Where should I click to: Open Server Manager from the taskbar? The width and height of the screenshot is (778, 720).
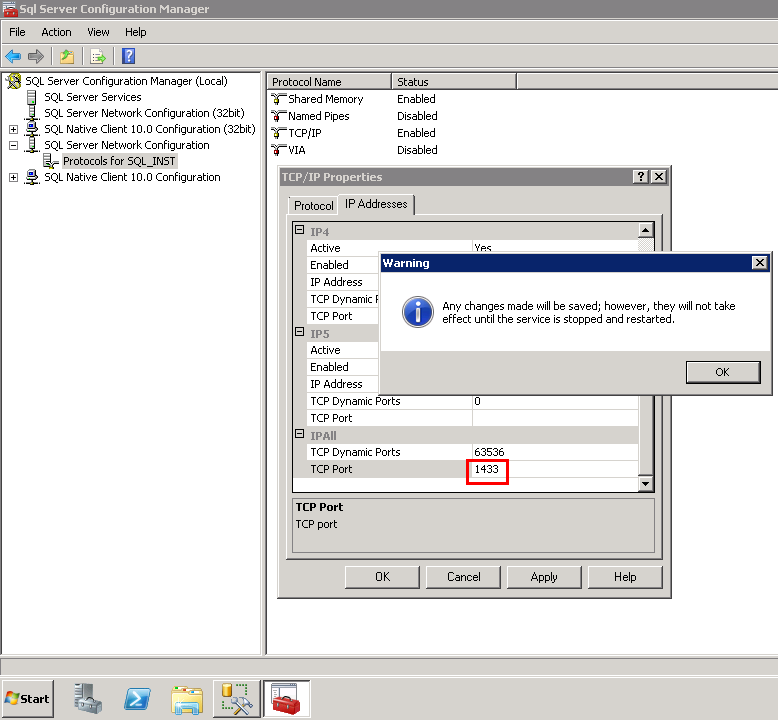88,699
